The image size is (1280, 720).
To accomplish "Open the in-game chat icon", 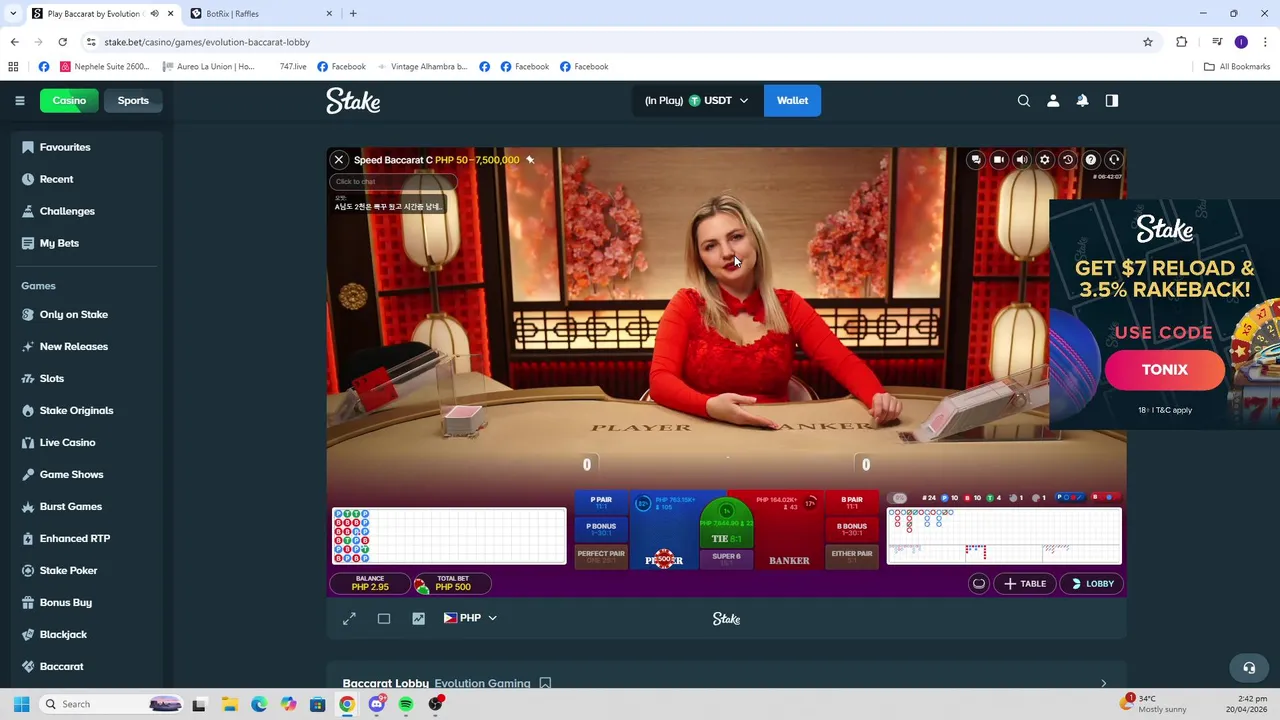I will click(976, 160).
